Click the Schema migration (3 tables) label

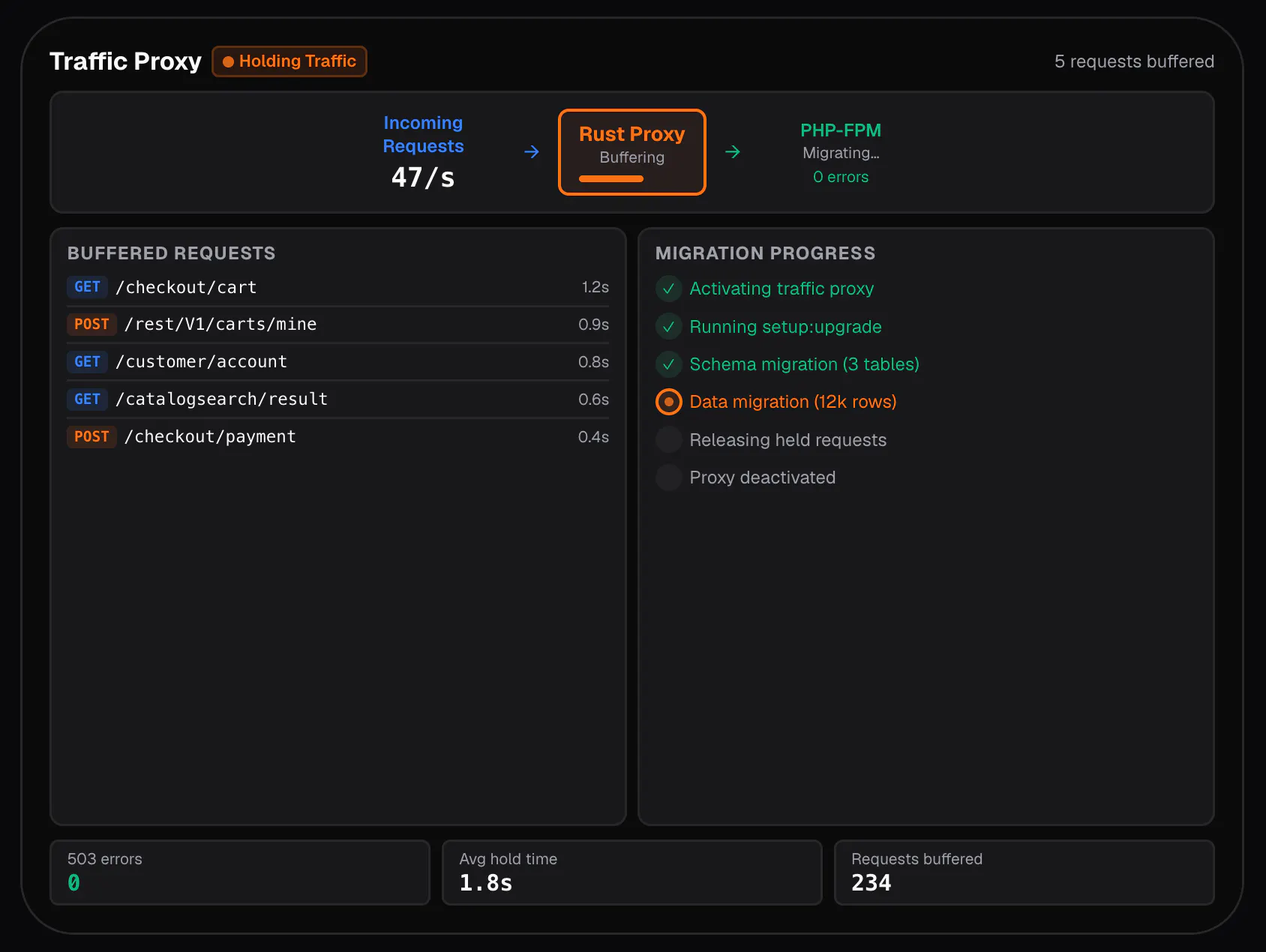(x=804, y=364)
